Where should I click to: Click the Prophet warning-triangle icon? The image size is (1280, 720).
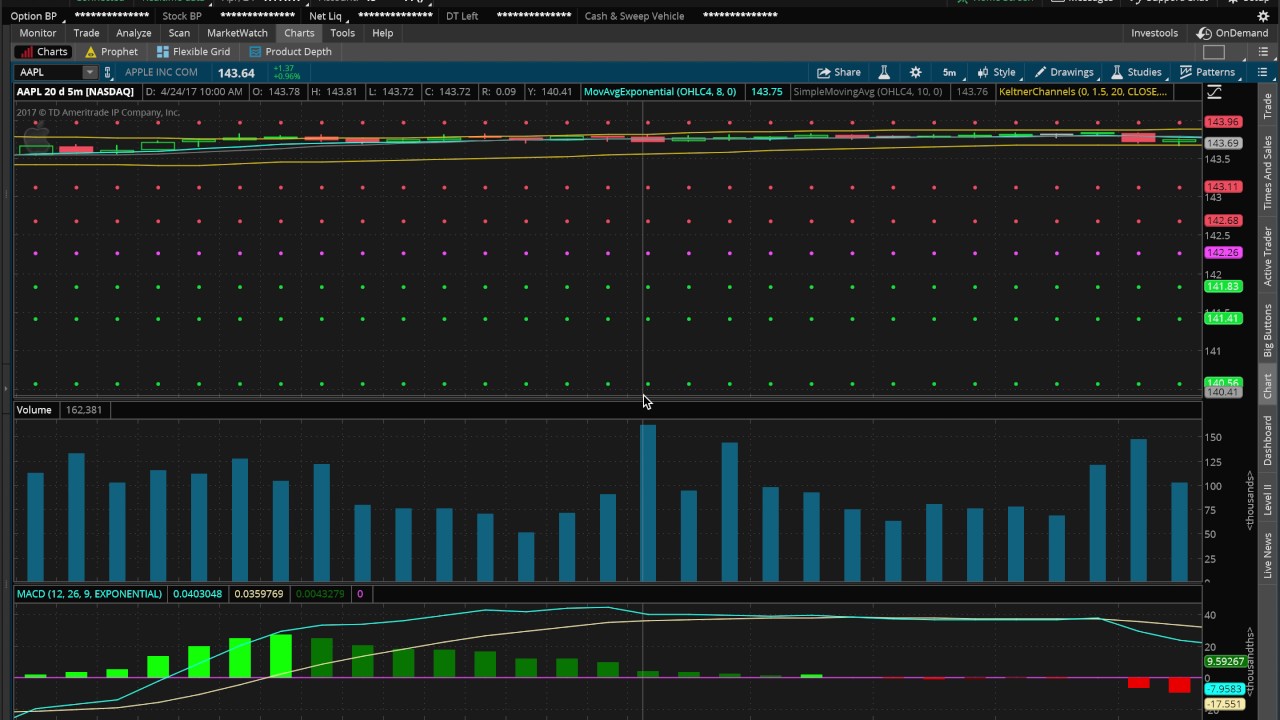point(91,52)
